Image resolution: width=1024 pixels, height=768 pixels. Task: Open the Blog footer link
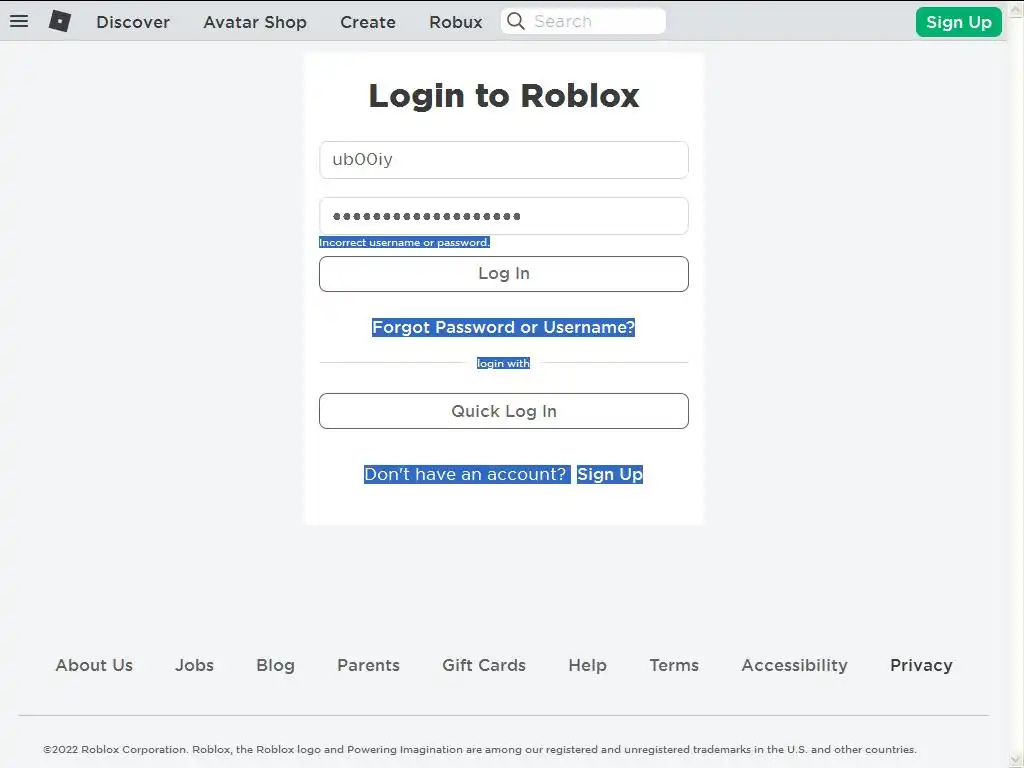[x=275, y=665]
